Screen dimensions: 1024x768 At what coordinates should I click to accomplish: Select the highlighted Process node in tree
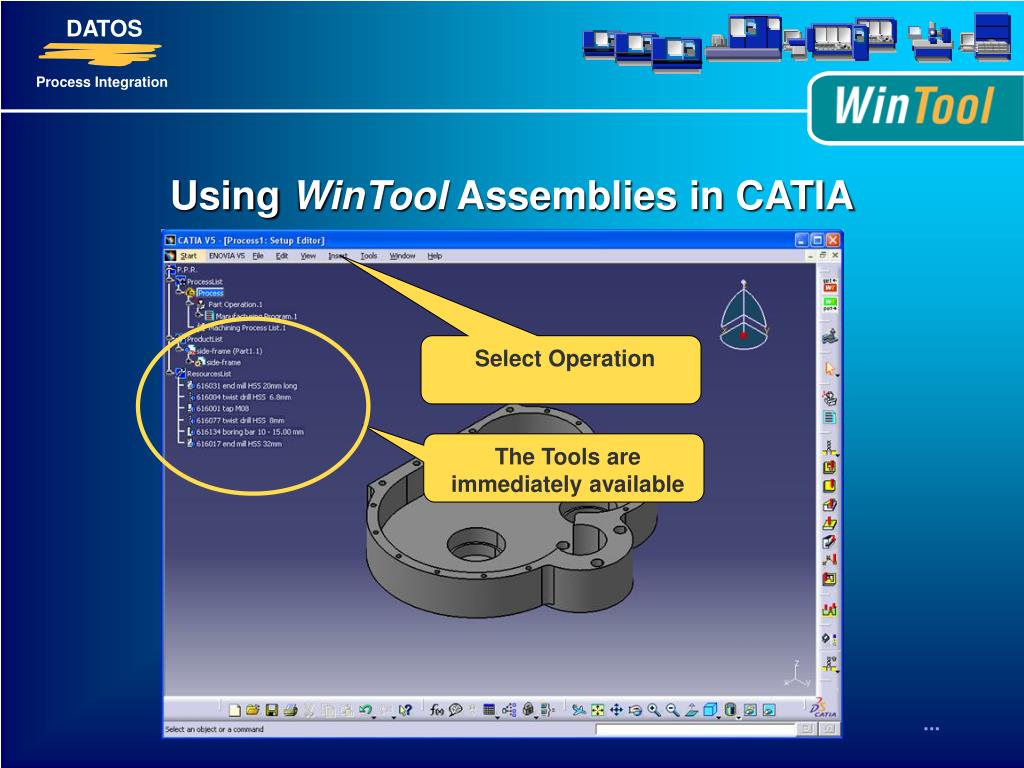click(x=210, y=293)
